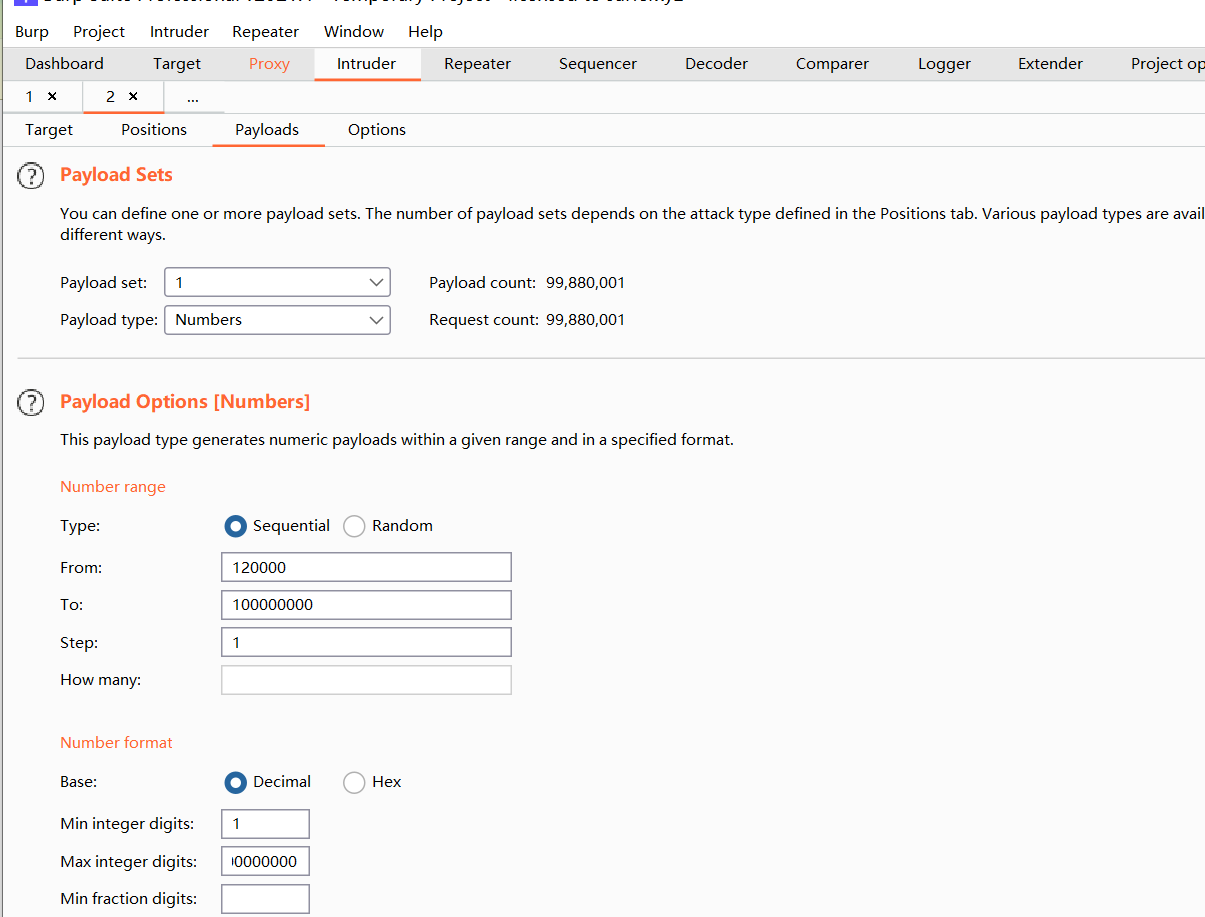This screenshot has height=917, width=1205.
Task: Close Intruder attack tab 1
Action: click(x=52, y=96)
